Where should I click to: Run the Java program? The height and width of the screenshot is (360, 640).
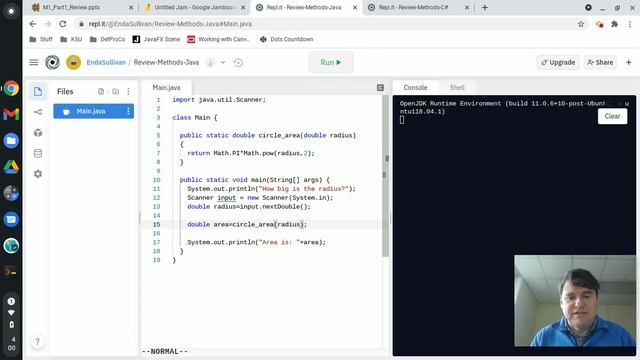click(331, 62)
